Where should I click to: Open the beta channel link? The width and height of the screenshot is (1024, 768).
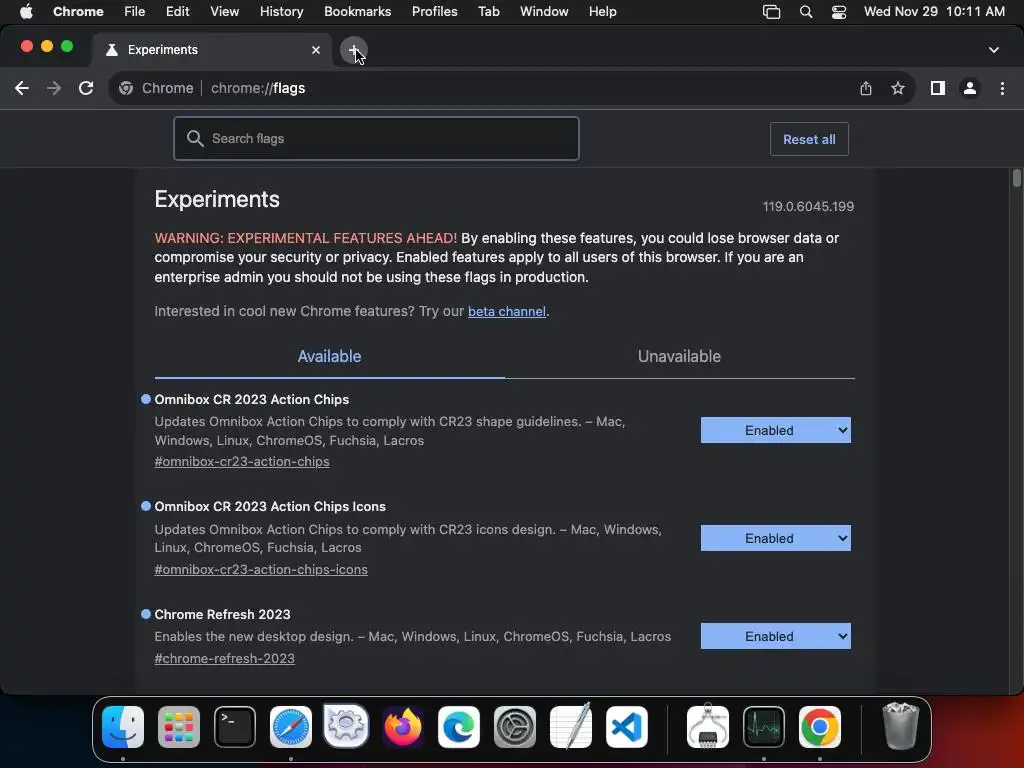pos(507,312)
